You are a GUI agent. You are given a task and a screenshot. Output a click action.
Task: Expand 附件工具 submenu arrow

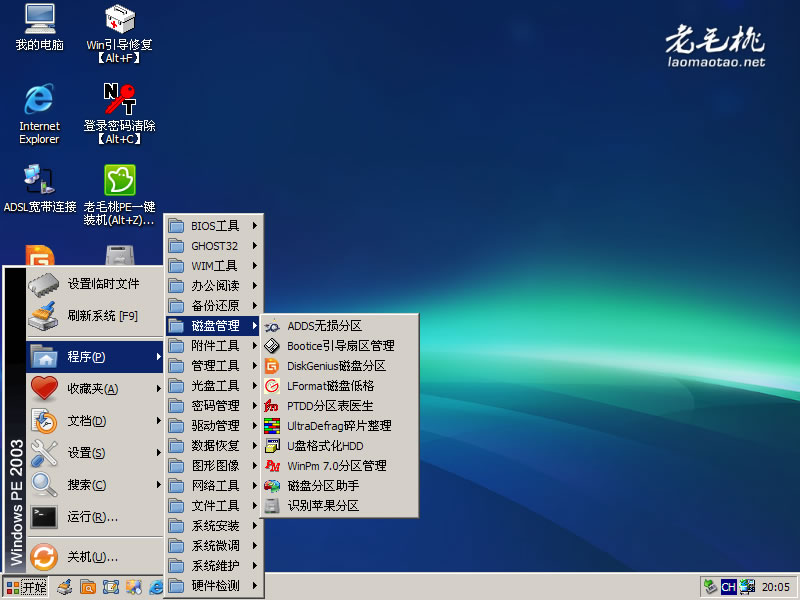tap(255, 346)
